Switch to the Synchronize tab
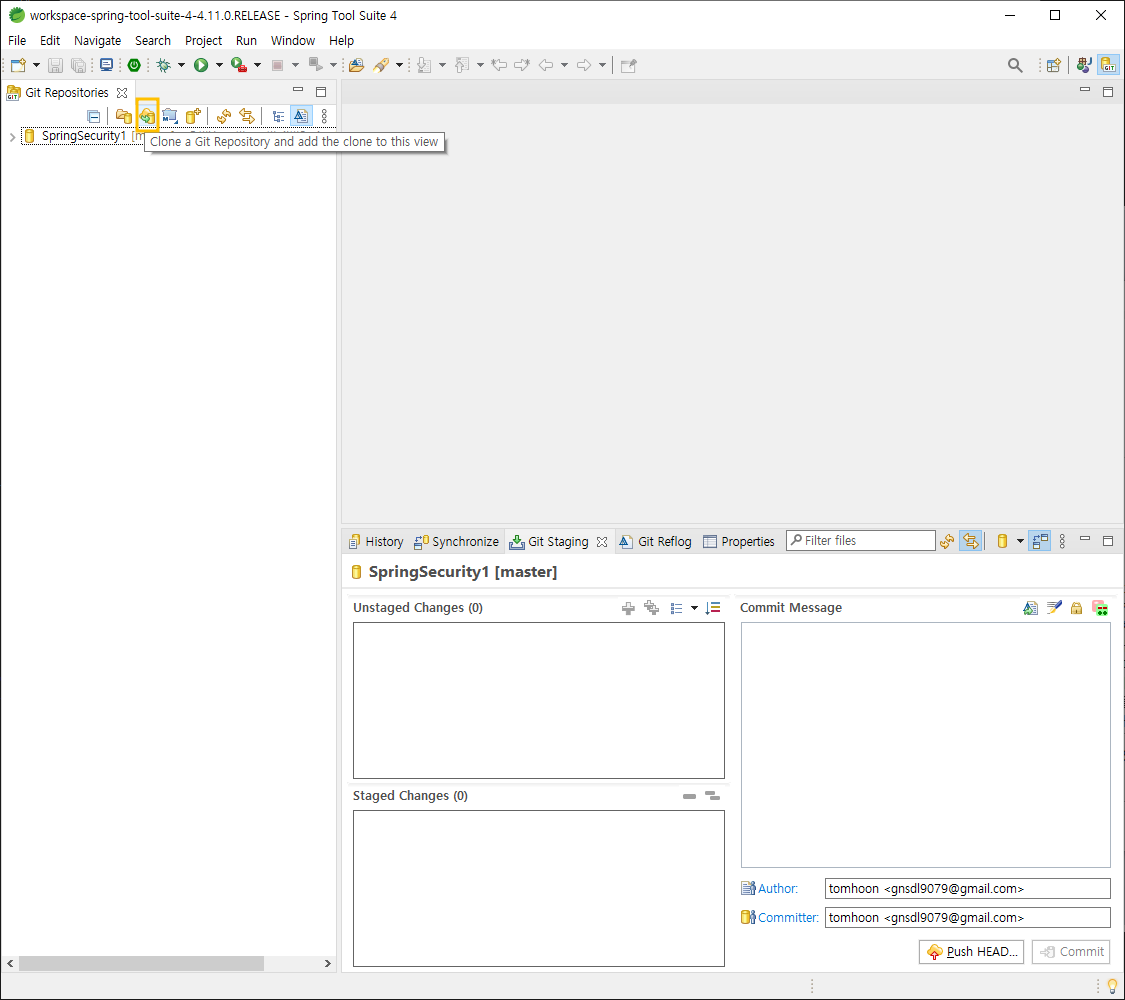 click(x=456, y=542)
